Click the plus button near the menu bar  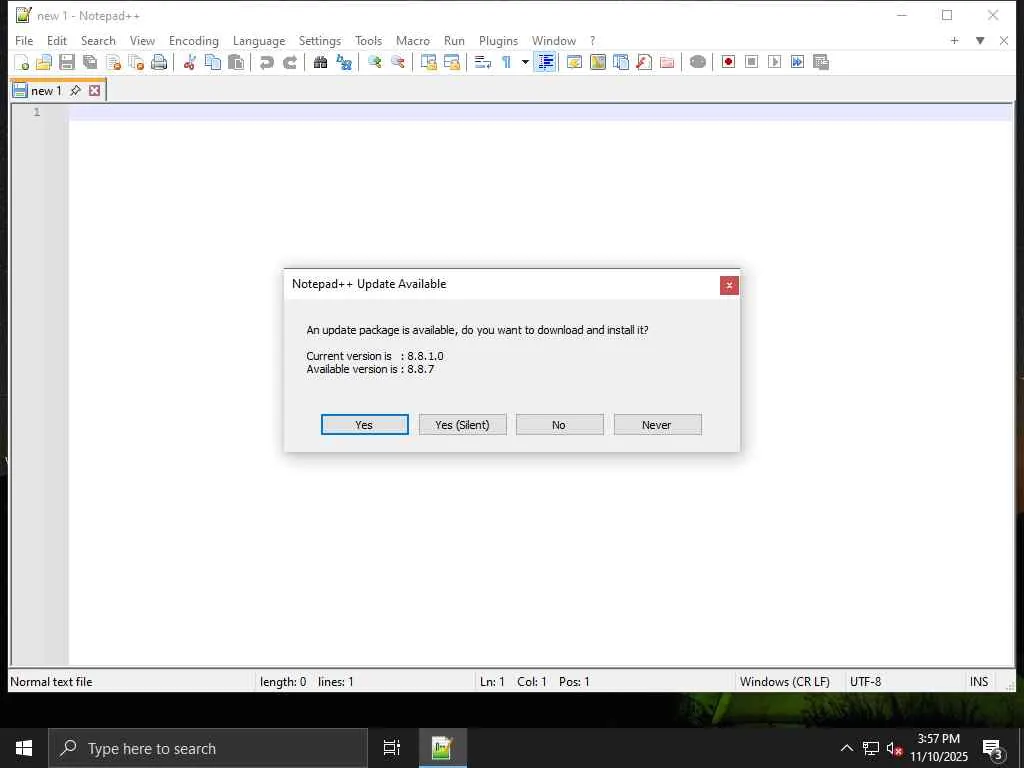(x=954, y=40)
